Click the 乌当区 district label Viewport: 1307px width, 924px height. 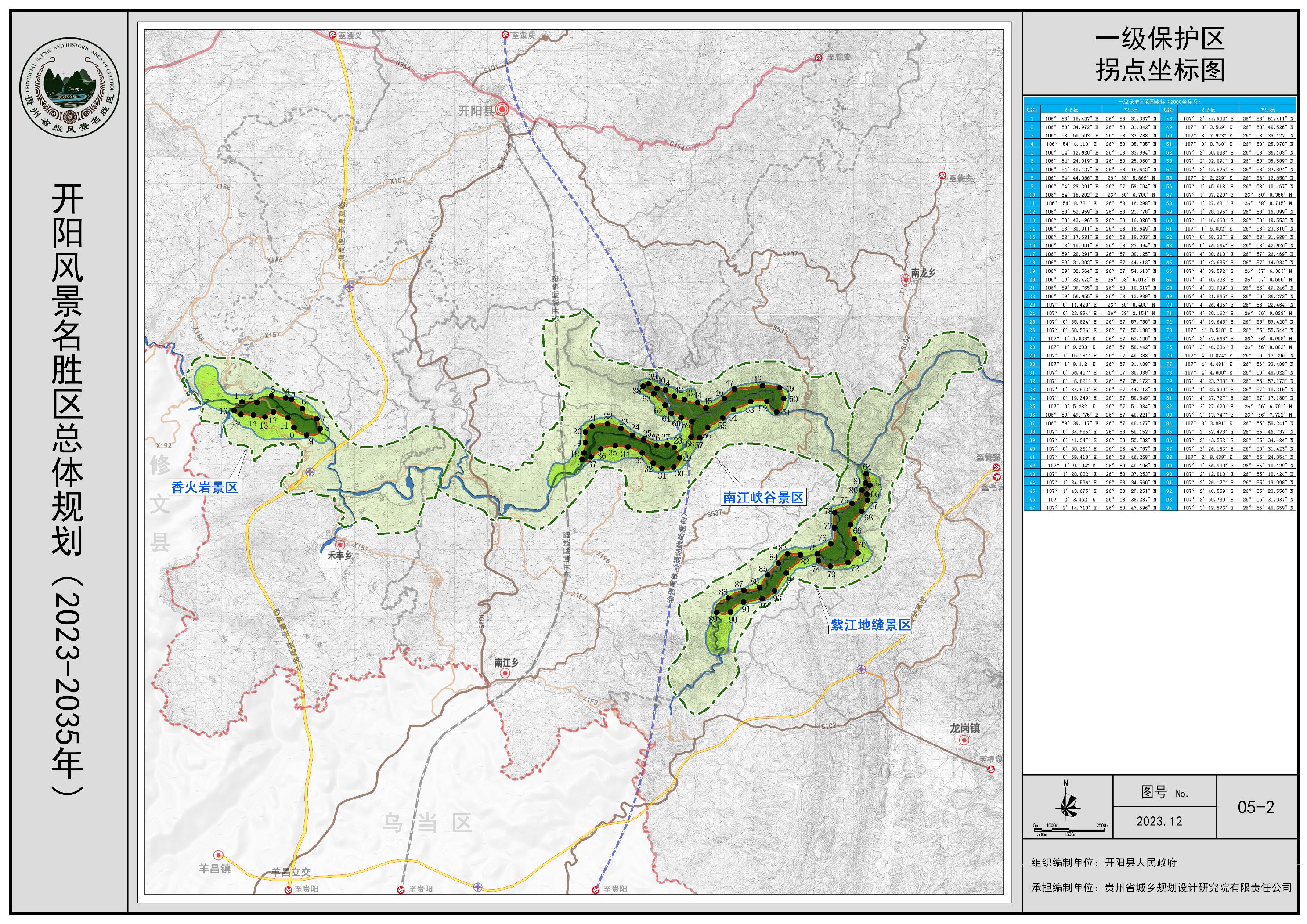point(427,823)
